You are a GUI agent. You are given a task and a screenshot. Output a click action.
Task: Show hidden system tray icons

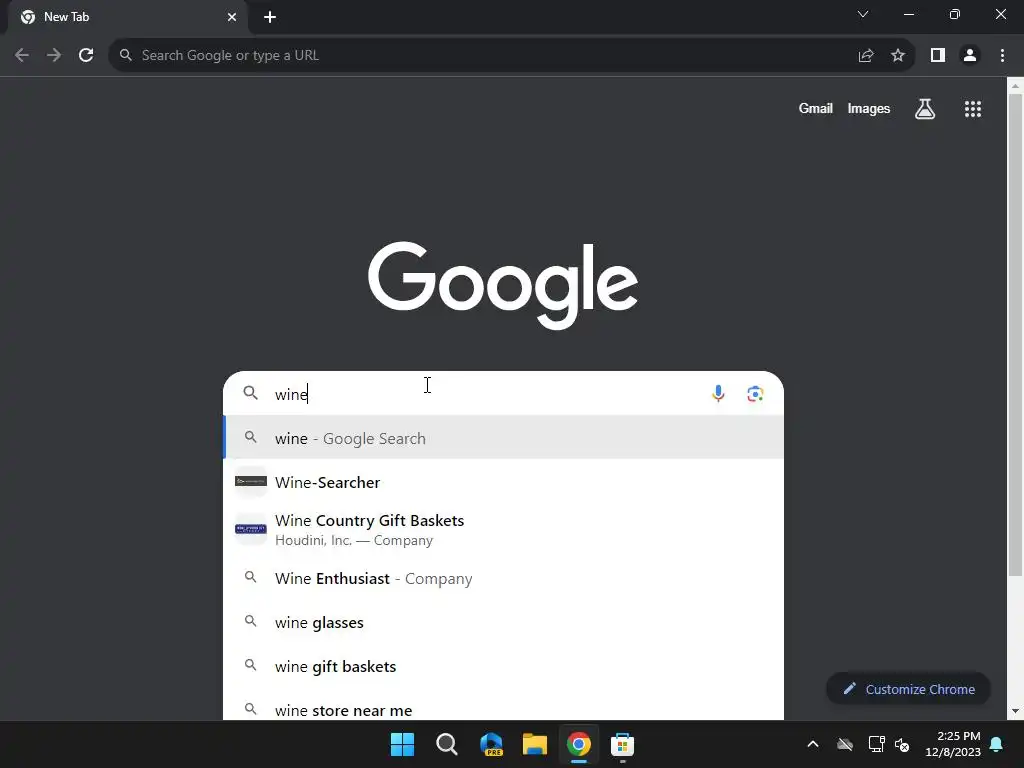[813, 744]
